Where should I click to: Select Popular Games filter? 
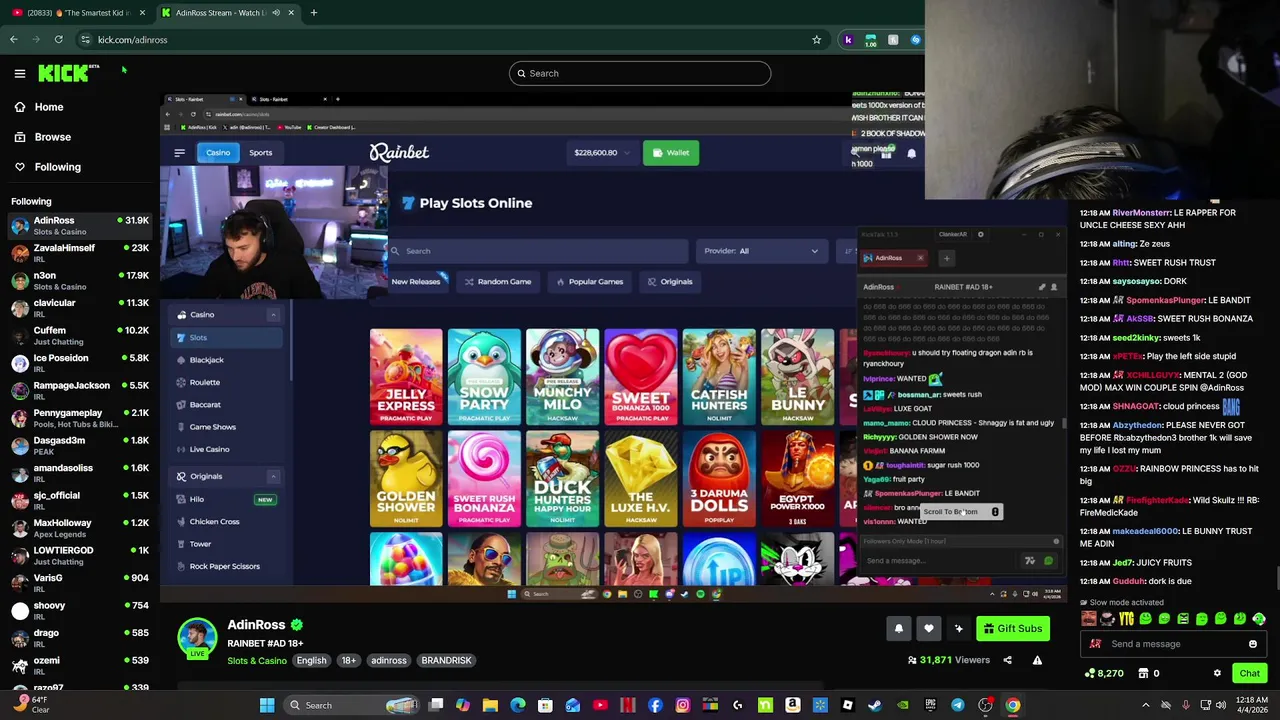[x=589, y=282]
